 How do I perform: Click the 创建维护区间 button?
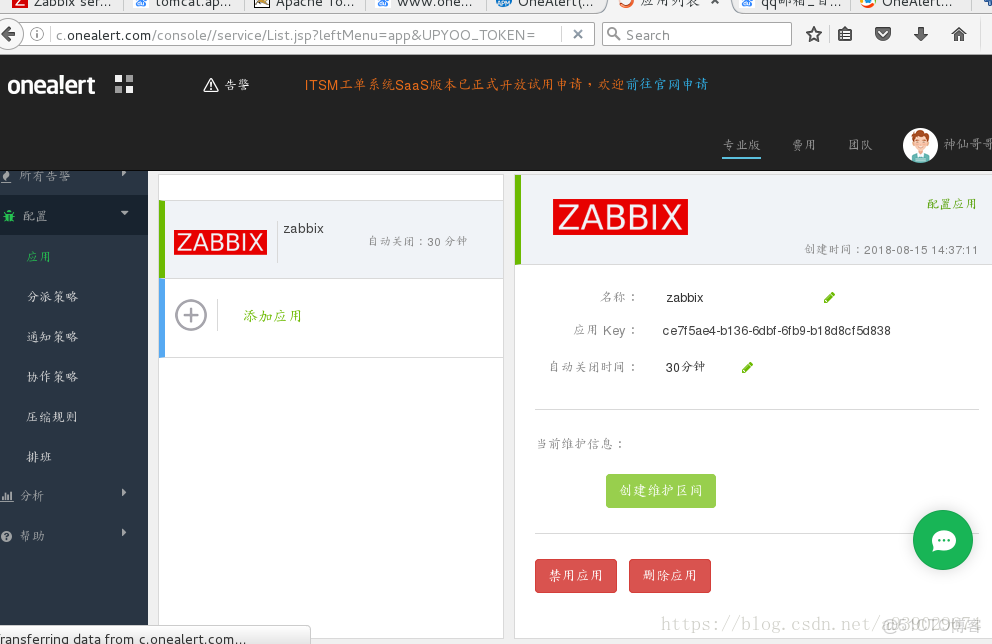tap(660, 490)
